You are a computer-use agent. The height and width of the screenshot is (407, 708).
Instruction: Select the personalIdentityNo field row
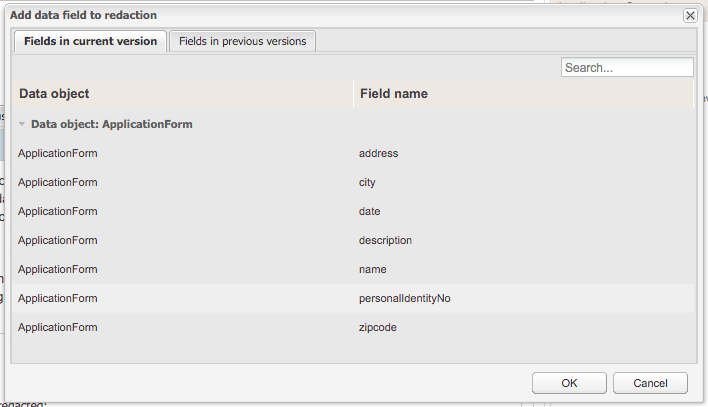coord(411,298)
